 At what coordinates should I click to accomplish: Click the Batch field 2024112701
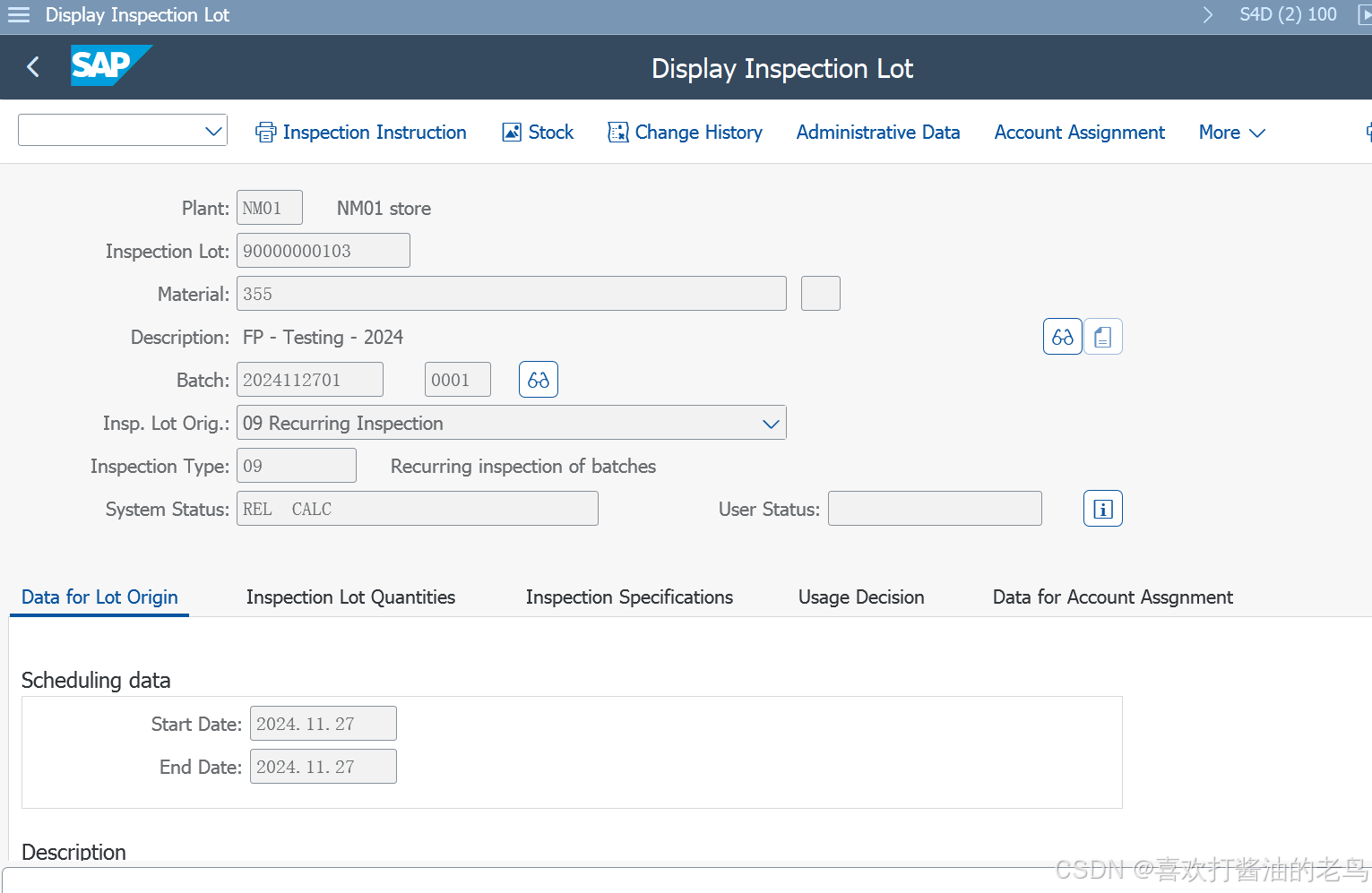(x=310, y=380)
